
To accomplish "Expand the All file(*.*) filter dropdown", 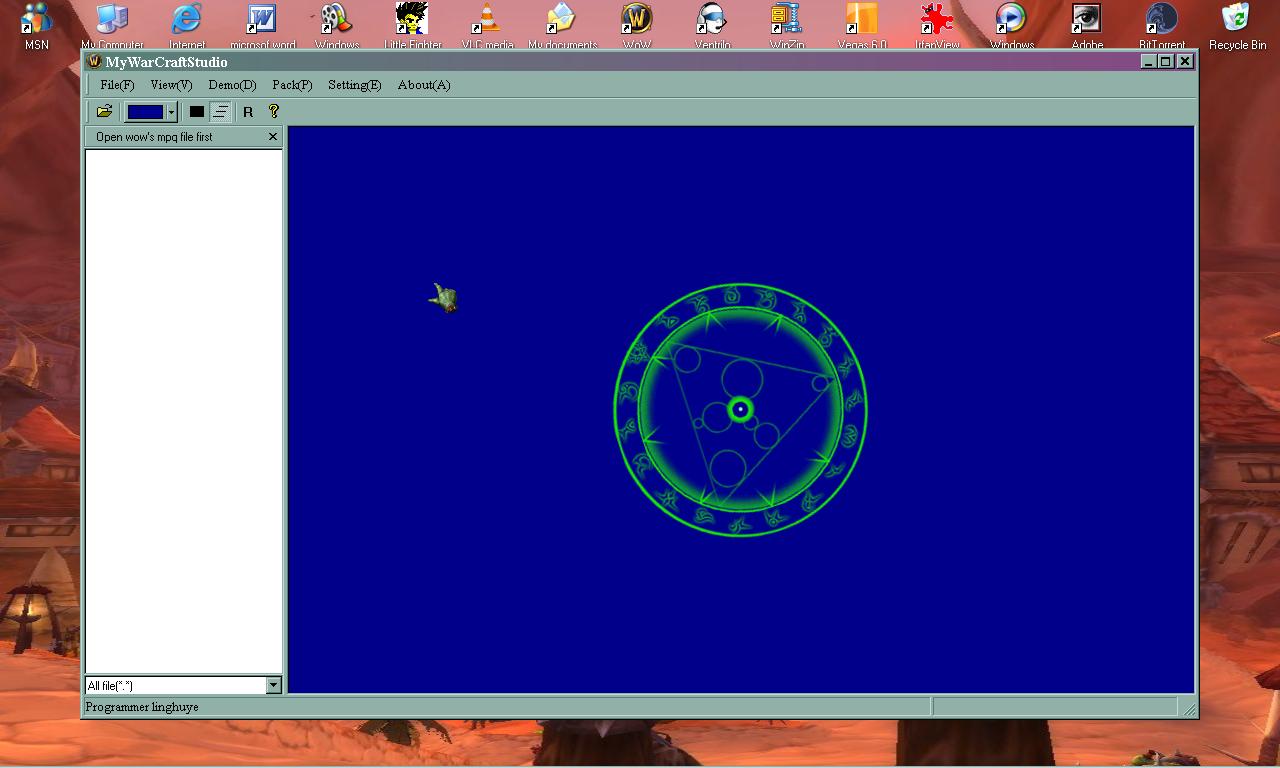I will click(273, 685).
